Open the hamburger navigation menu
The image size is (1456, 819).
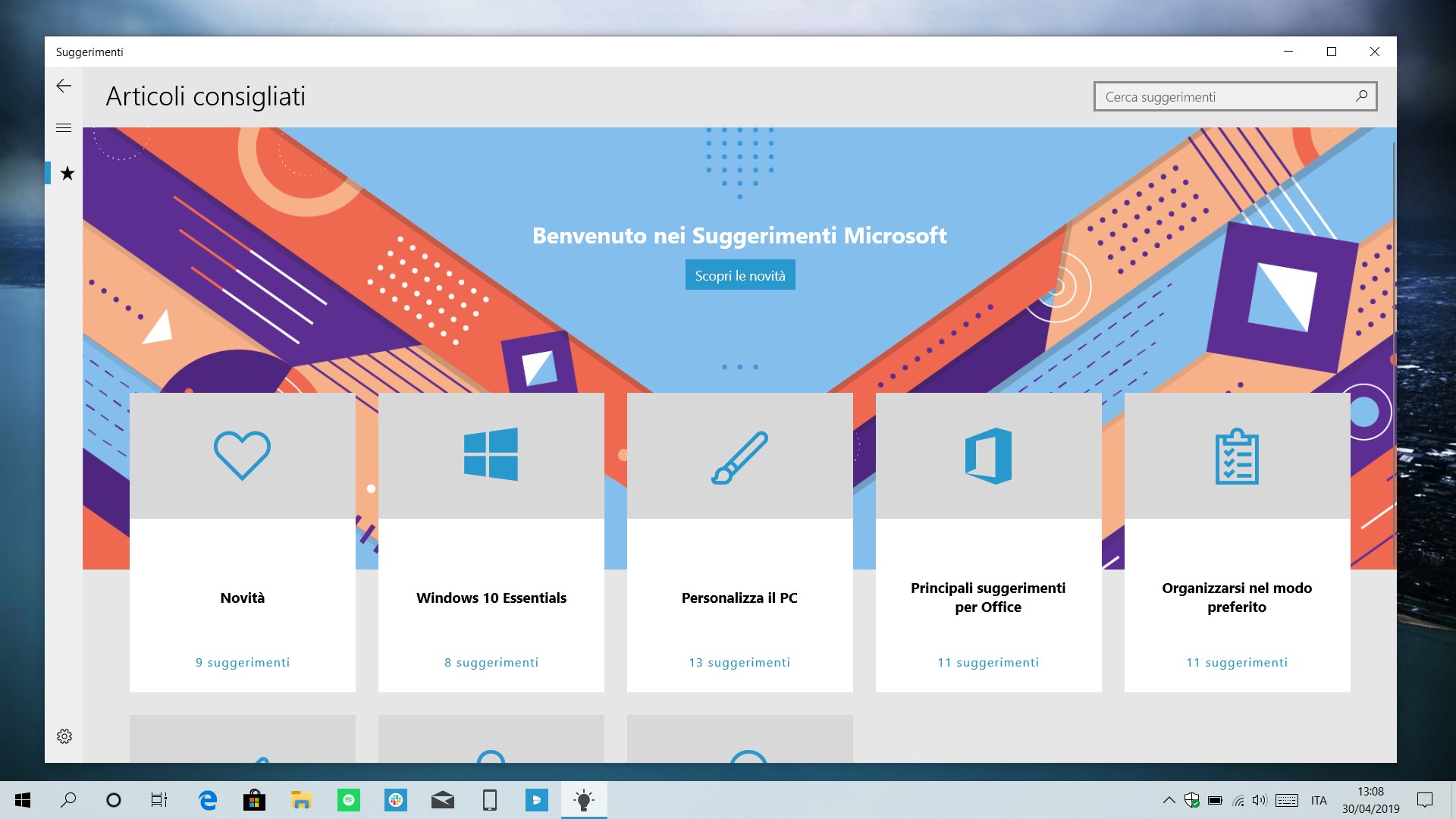point(64,128)
